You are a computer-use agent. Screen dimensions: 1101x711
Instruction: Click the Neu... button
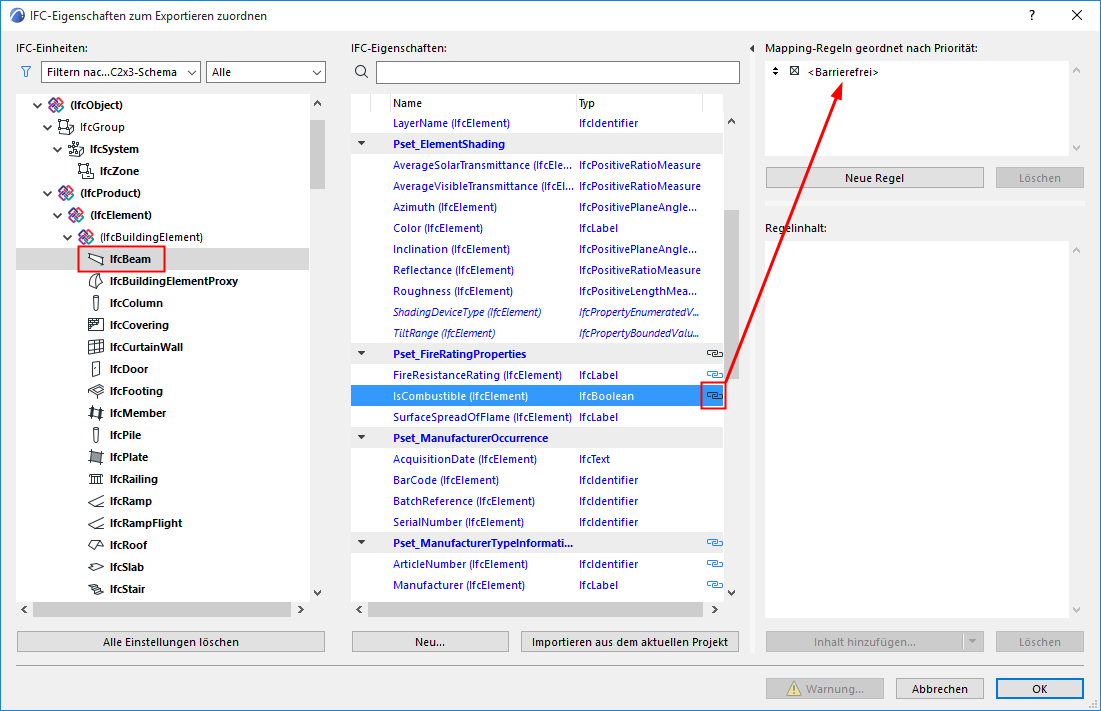coord(430,642)
